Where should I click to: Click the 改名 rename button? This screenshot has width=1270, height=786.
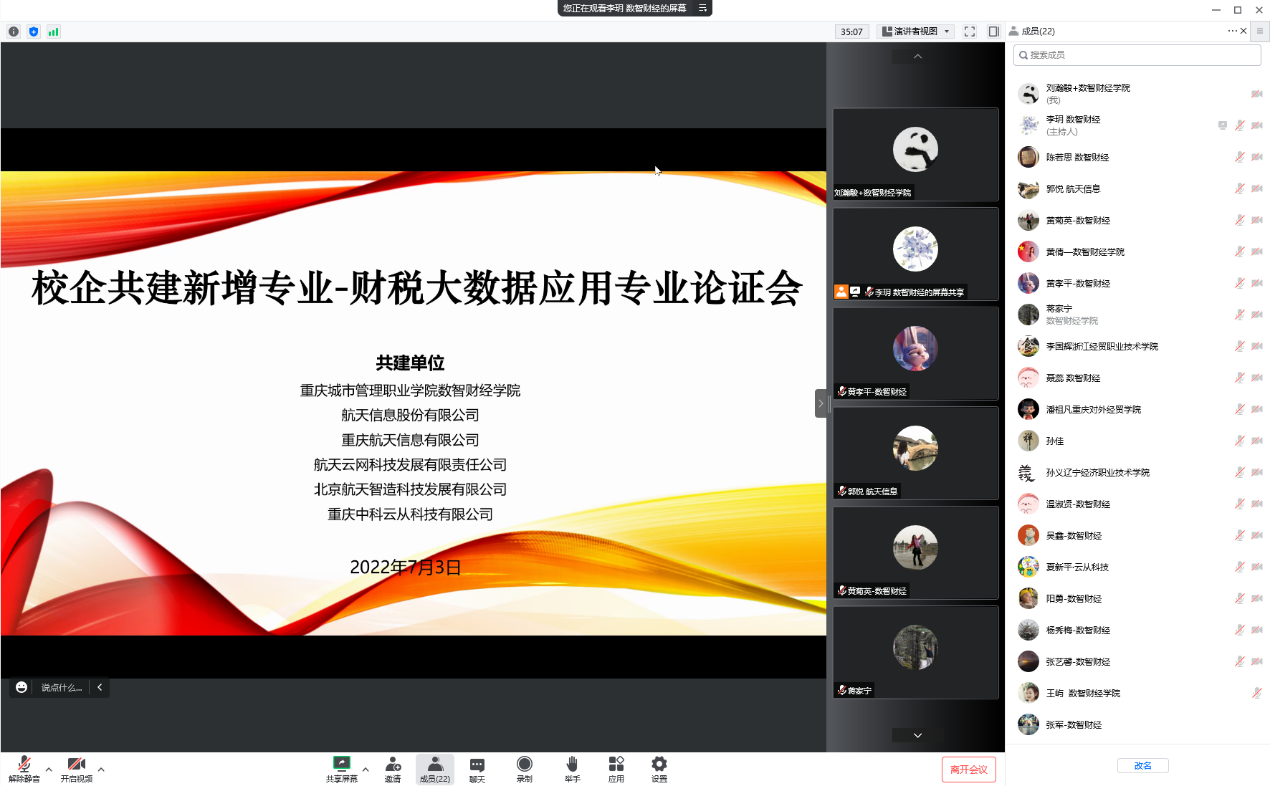click(x=1142, y=766)
